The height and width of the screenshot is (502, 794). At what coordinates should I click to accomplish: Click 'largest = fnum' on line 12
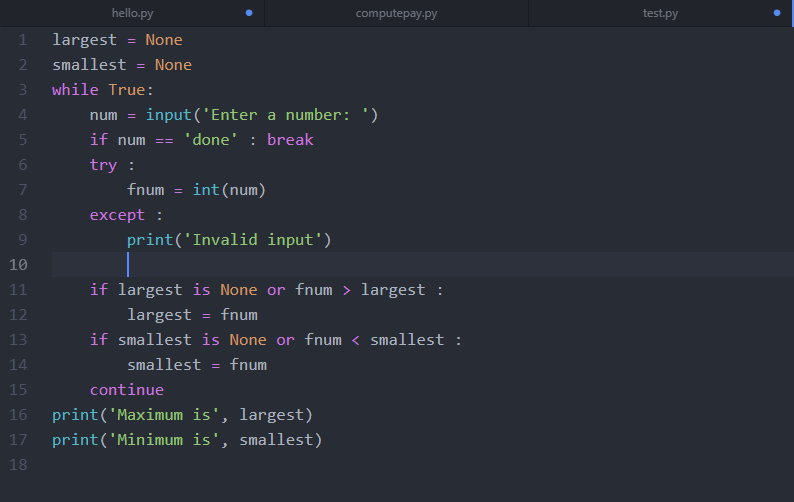point(192,315)
